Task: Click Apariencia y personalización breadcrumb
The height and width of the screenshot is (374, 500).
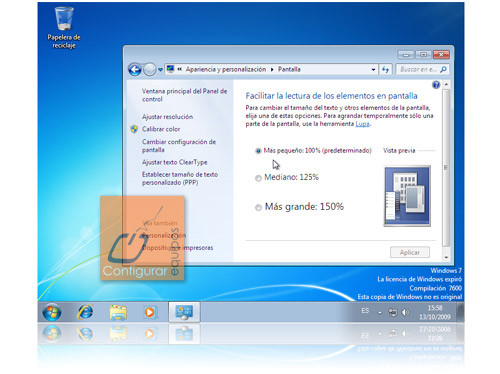Action: [x=226, y=69]
